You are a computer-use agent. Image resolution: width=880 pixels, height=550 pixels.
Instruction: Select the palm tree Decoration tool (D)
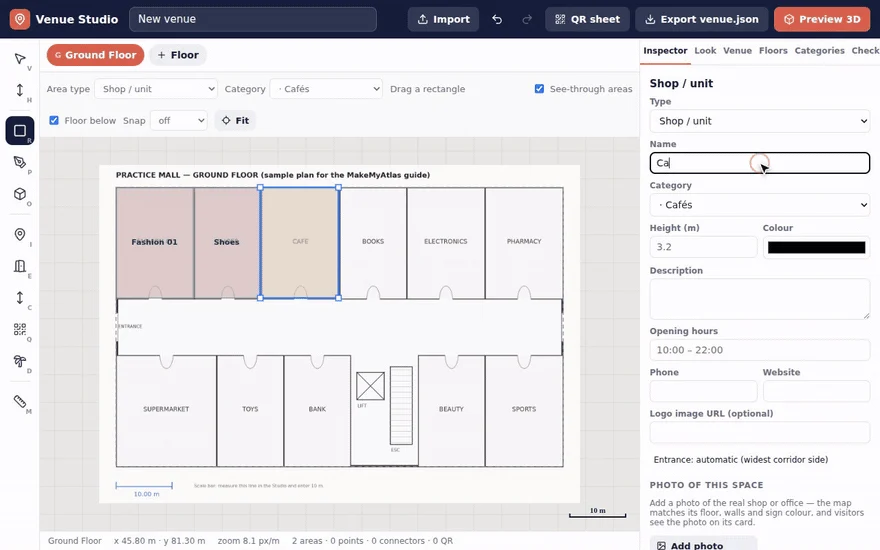tap(20, 361)
